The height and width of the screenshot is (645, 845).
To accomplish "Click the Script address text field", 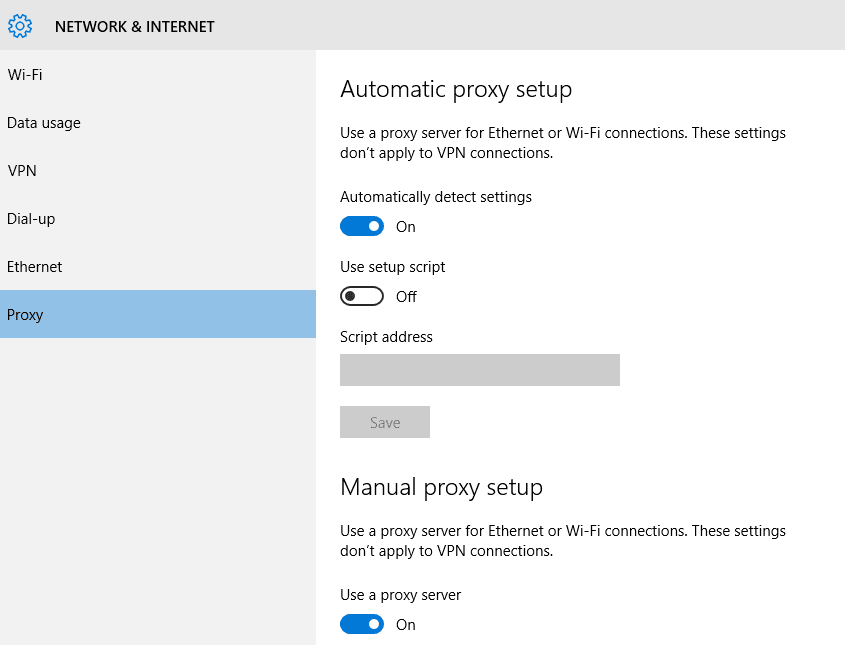I will pyautogui.click(x=480, y=370).
